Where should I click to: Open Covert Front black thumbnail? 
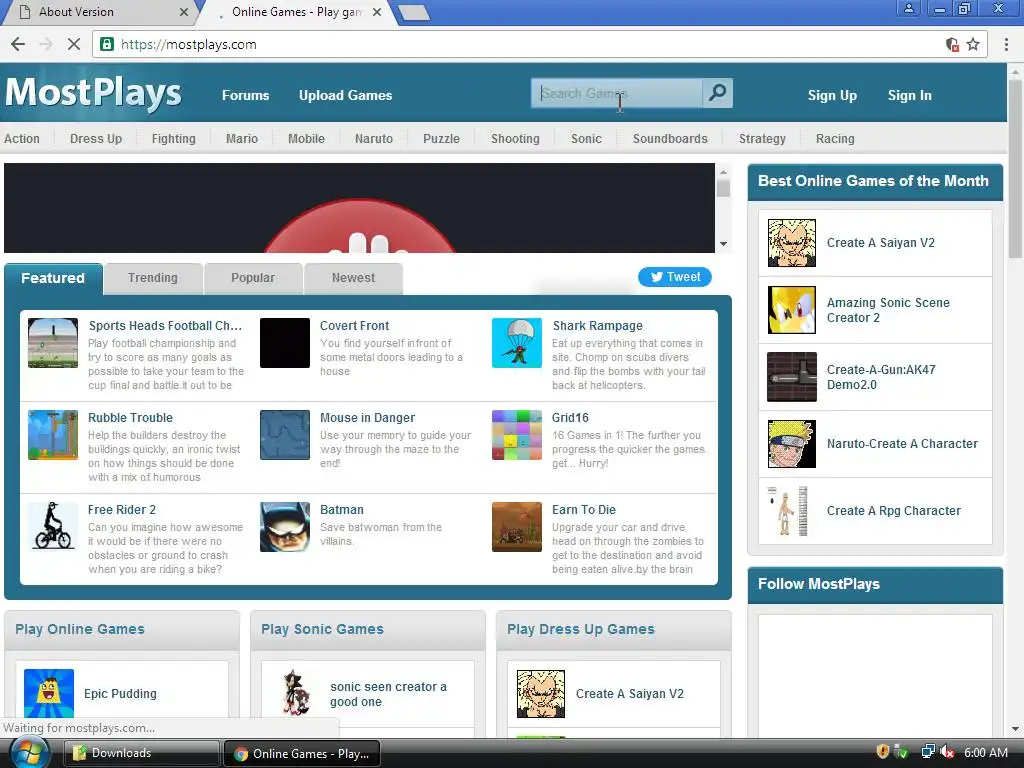click(x=285, y=343)
